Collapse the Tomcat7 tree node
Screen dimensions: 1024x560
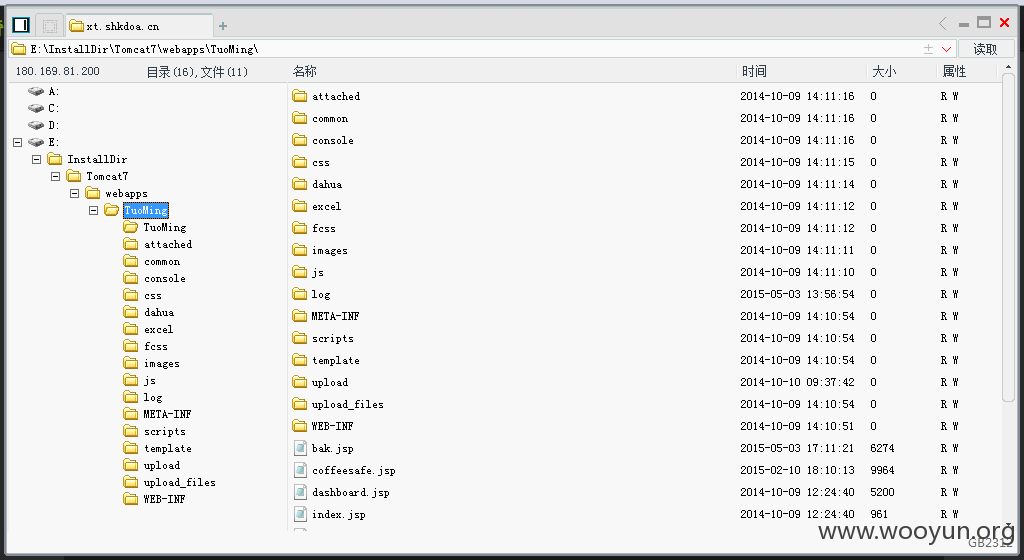pos(56,176)
